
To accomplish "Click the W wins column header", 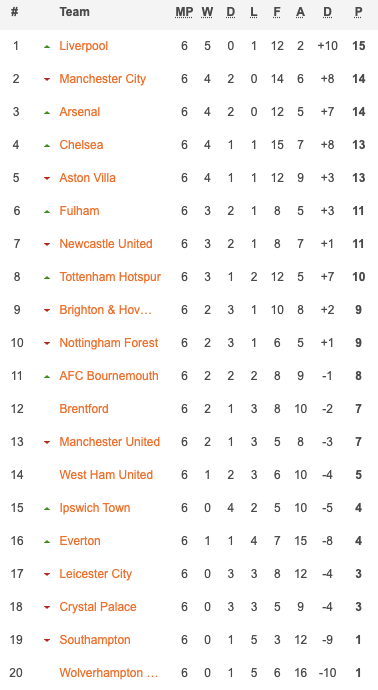I will pyautogui.click(x=207, y=12).
